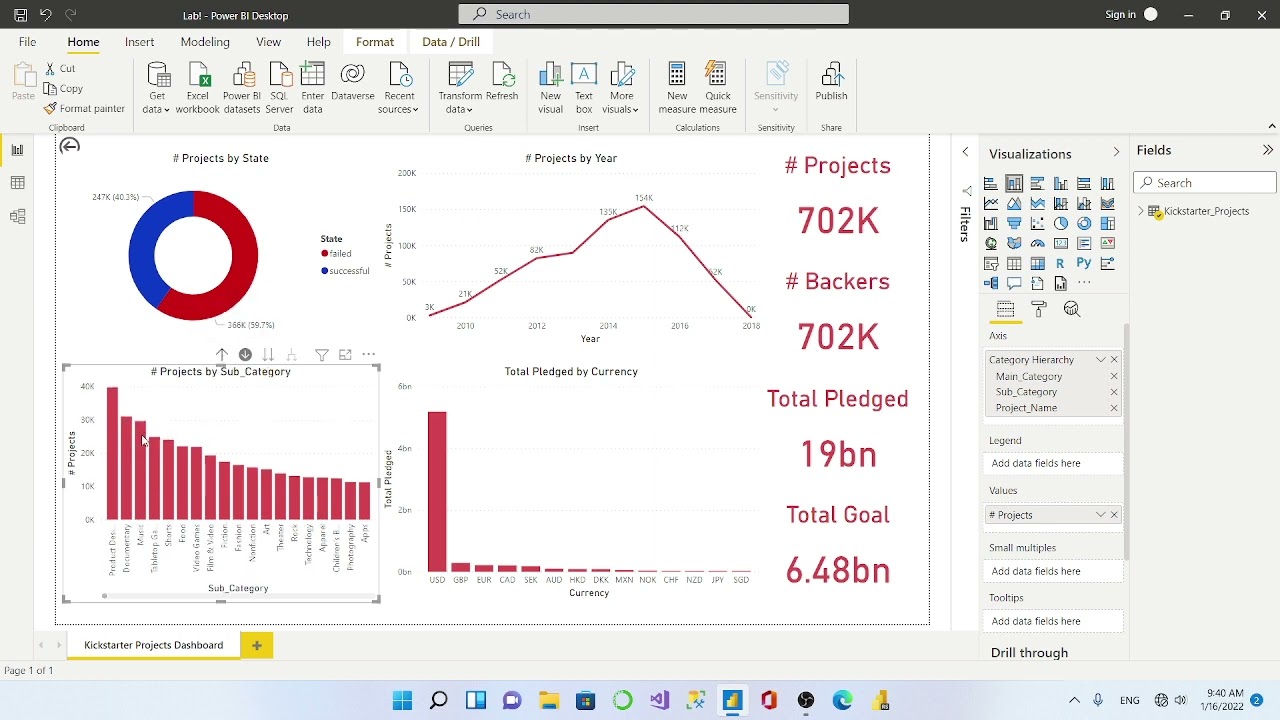This screenshot has height=720, width=1280.
Task: Open the Analytics magnifier tab in Visualizations
Action: (1072, 310)
